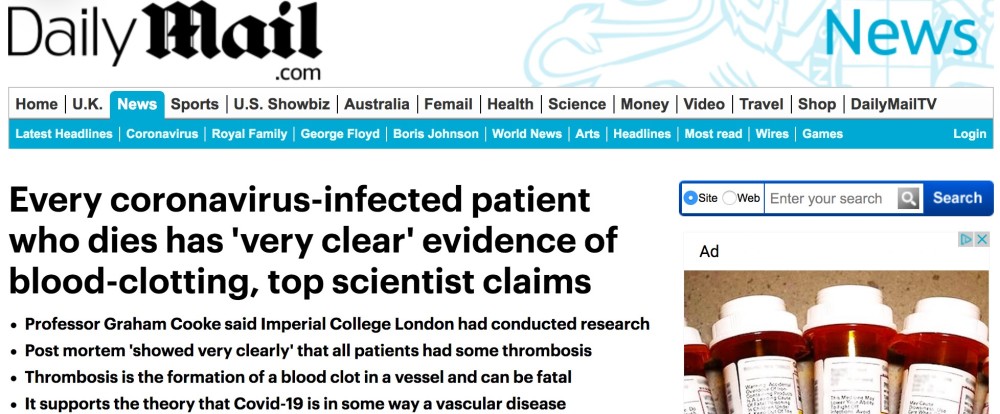
Task: Open the Home menu item
Action: pyautogui.click(x=37, y=104)
